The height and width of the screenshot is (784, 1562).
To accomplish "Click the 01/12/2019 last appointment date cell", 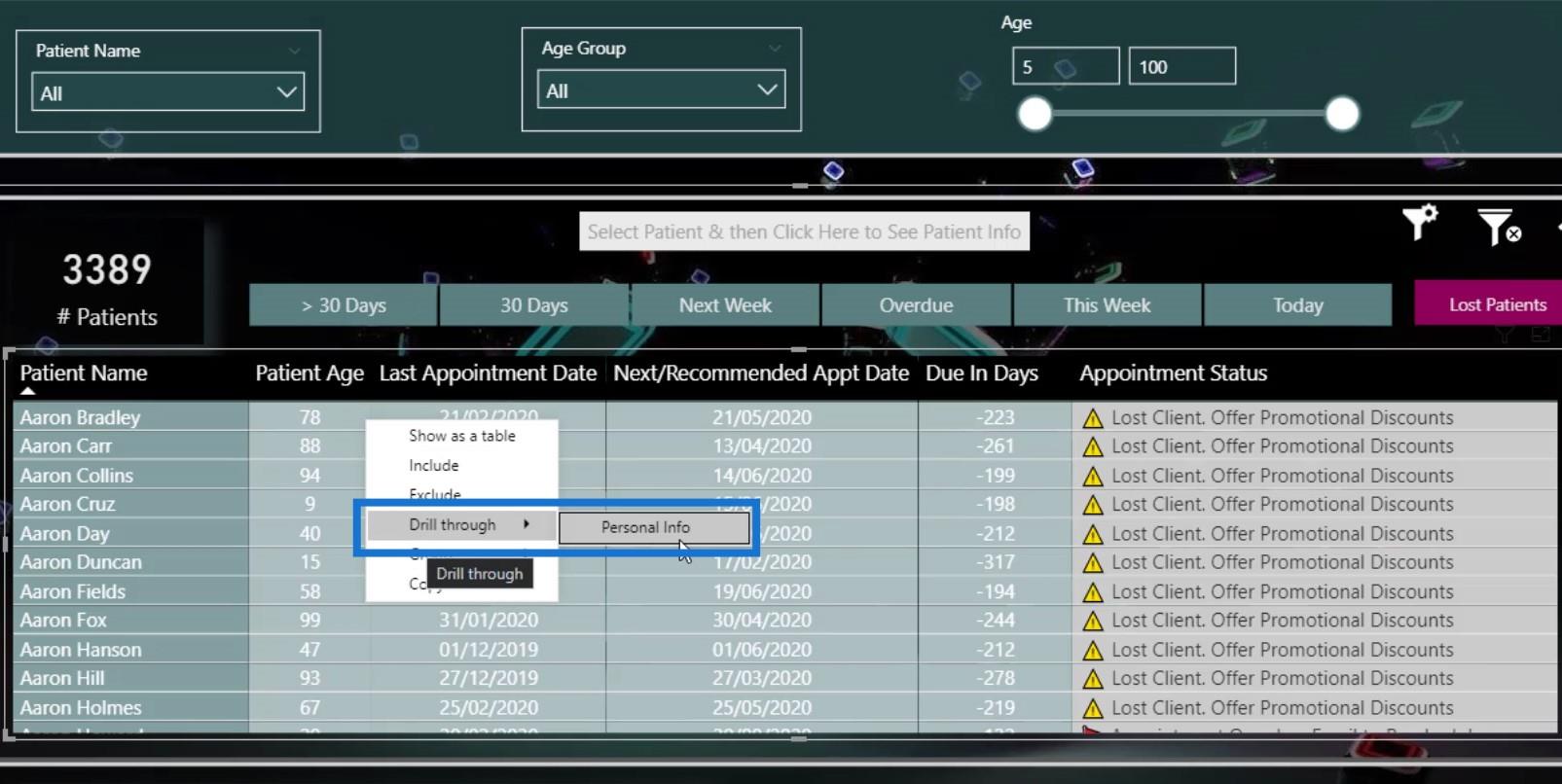I will pyautogui.click(x=488, y=649).
